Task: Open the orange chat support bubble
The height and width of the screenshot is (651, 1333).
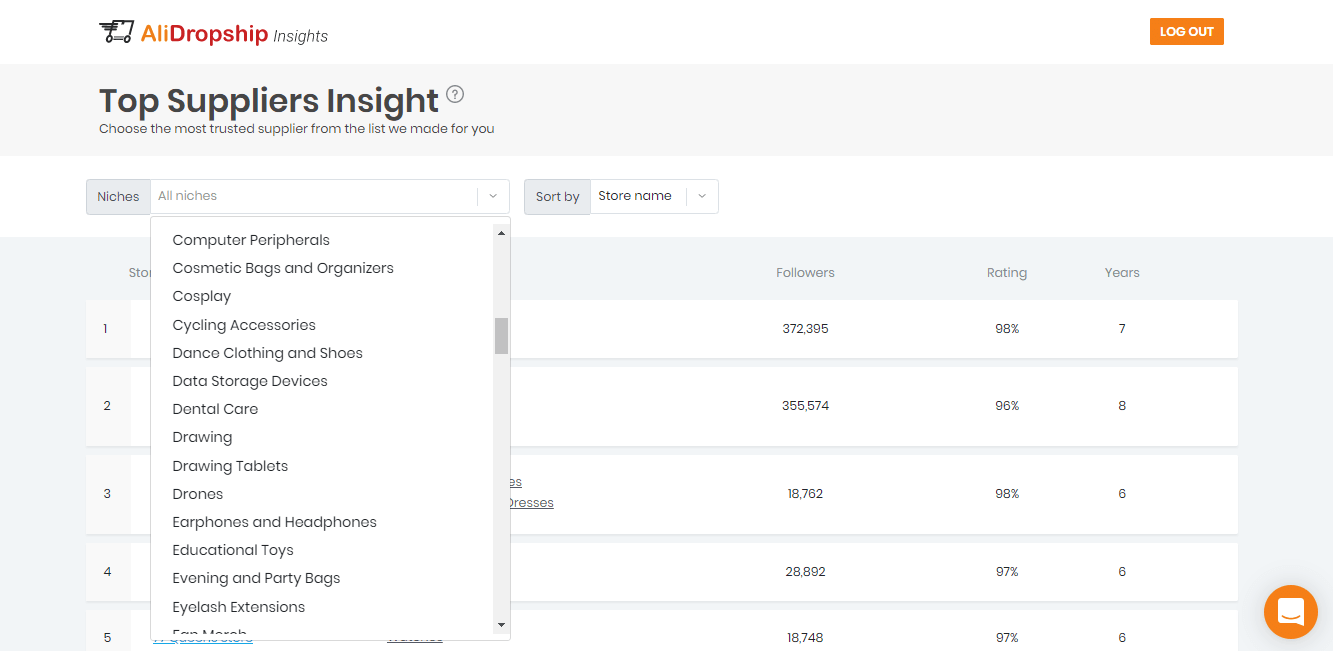Action: coord(1290,611)
